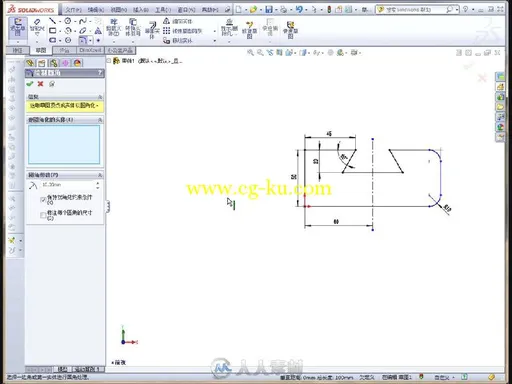Open Circle tool dropdown arrow
The height and width of the screenshot is (384, 512).
[x=74, y=21]
